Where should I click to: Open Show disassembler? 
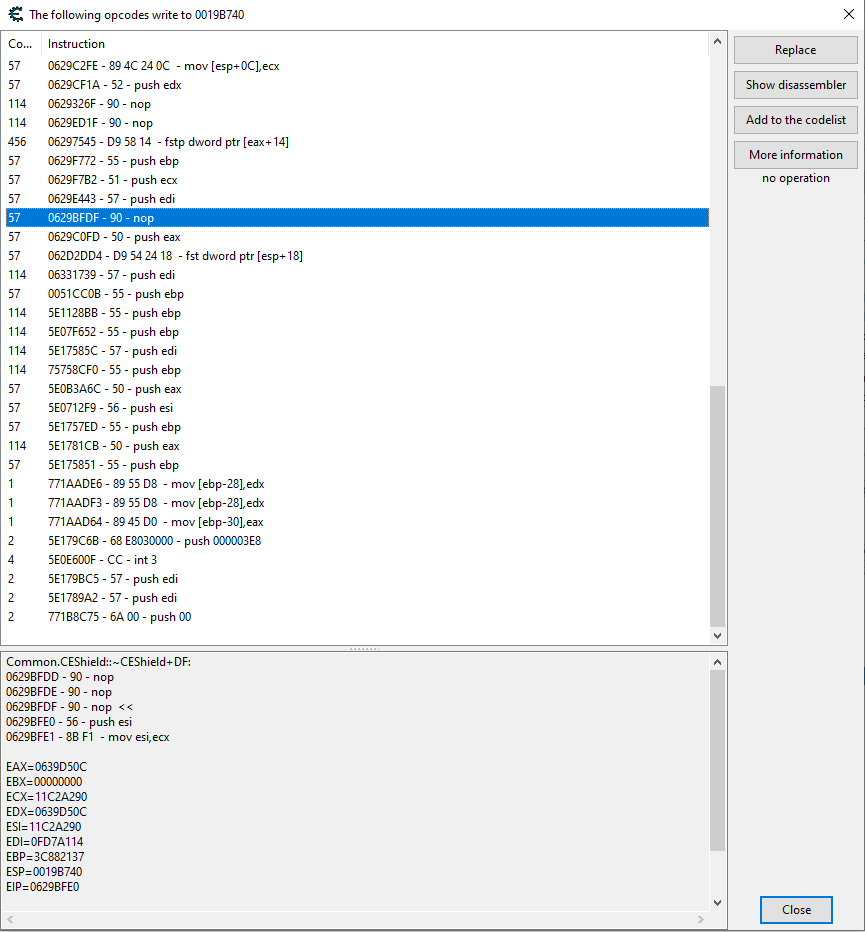[795, 85]
